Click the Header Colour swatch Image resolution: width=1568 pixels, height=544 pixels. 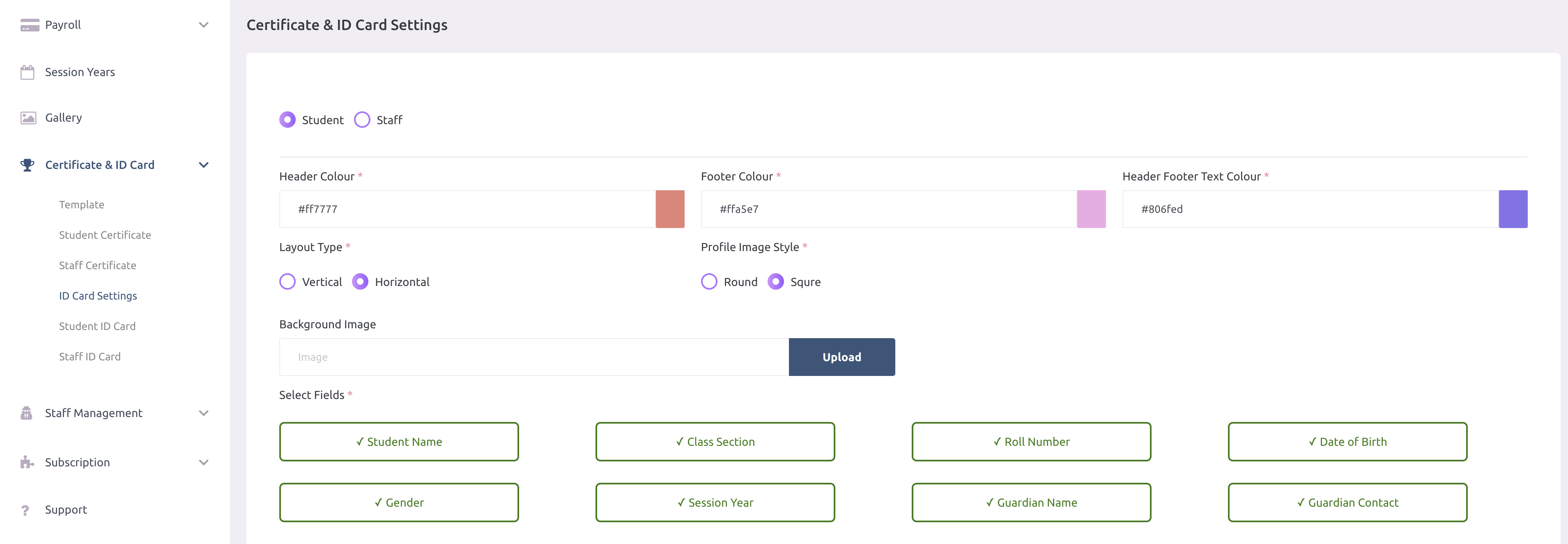click(x=669, y=209)
